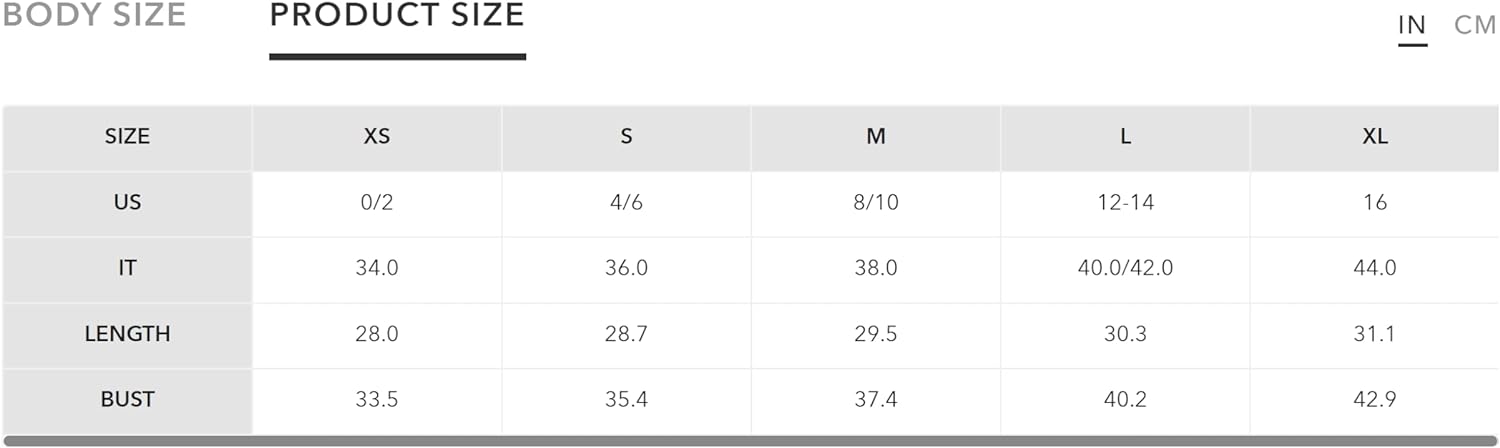1500x448 pixels.
Task: Click the horizontal scrollbar below the table
Action: [x=750, y=441]
